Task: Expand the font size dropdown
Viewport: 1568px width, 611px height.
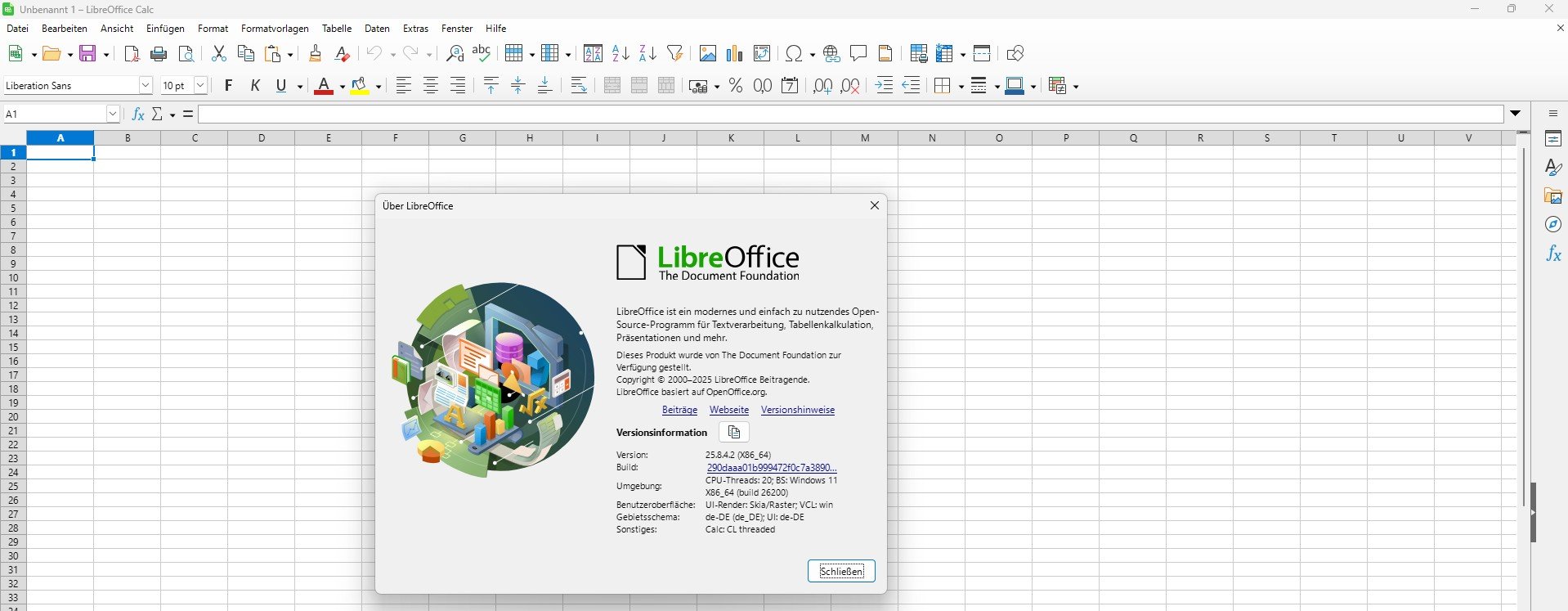Action: (x=200, y=85)
